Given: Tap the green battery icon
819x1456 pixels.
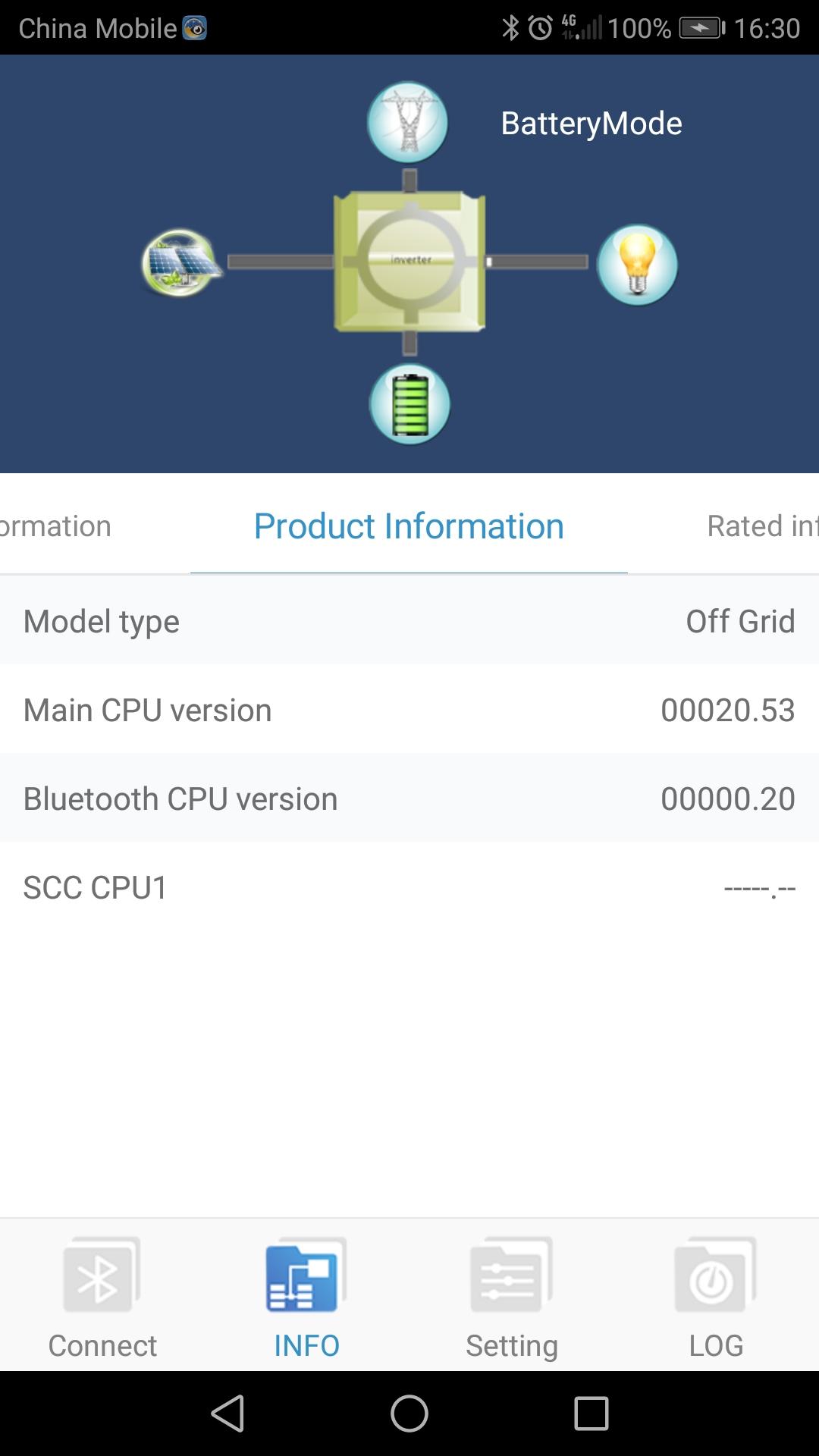Looking at the screenshot, I should click(x=409, y=404).
